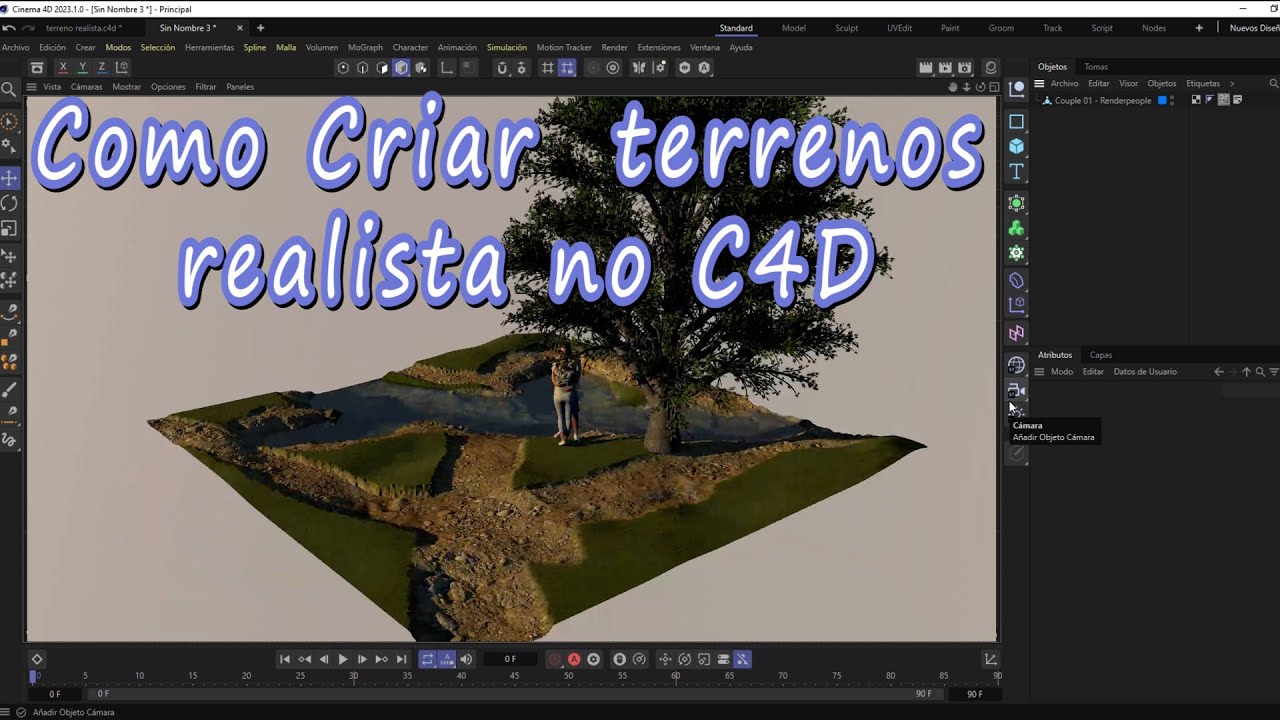Image resolution: width=1280 pixels, height=720 pixels.
Task: Open the MoGraph menu
Action: 365,47
